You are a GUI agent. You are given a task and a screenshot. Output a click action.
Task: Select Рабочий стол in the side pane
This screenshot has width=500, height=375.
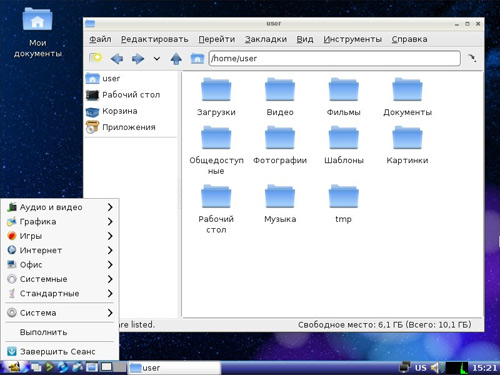[x=131, y=95]
